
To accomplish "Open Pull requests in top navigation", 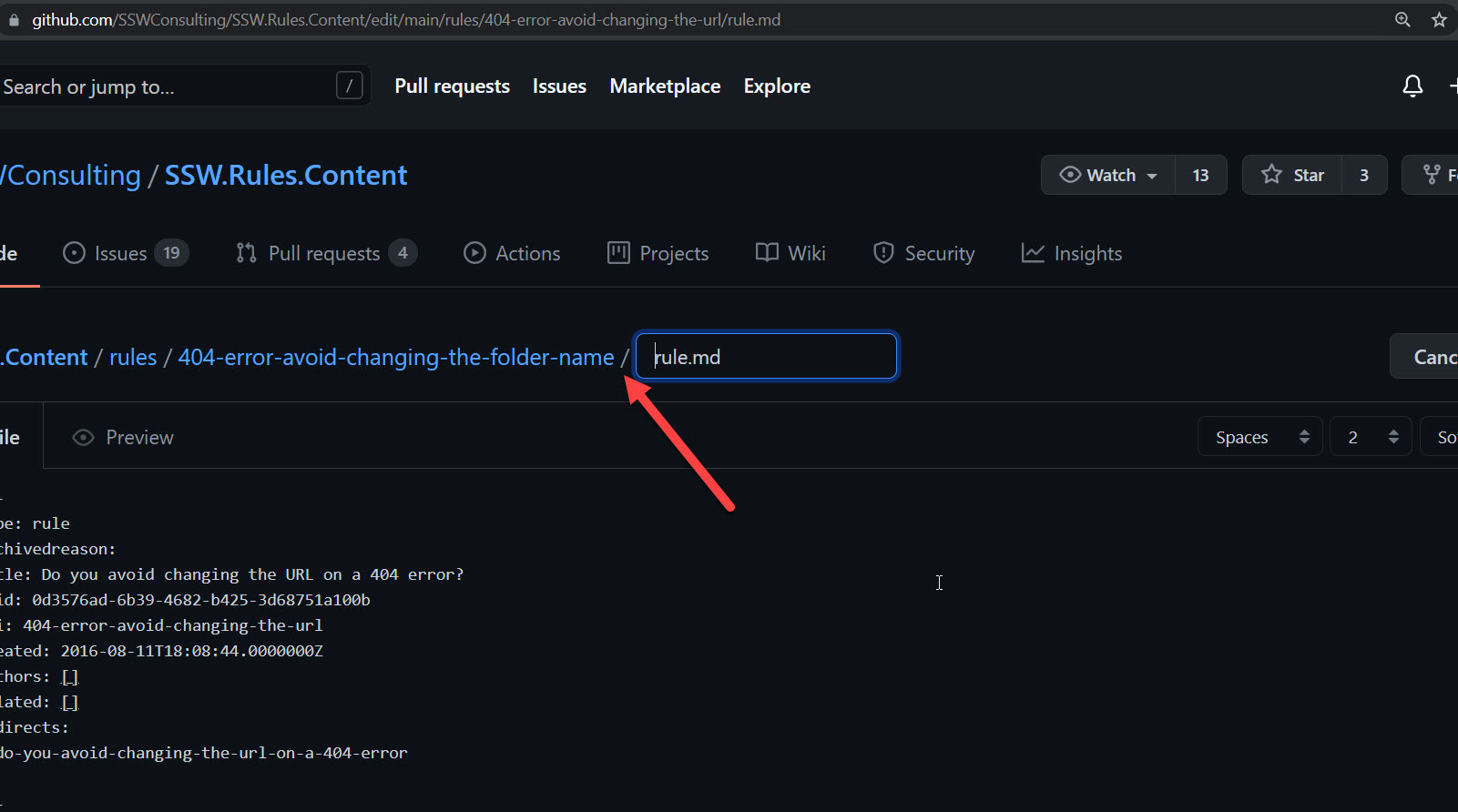I will pyautogui.click(x=452, y=86).
